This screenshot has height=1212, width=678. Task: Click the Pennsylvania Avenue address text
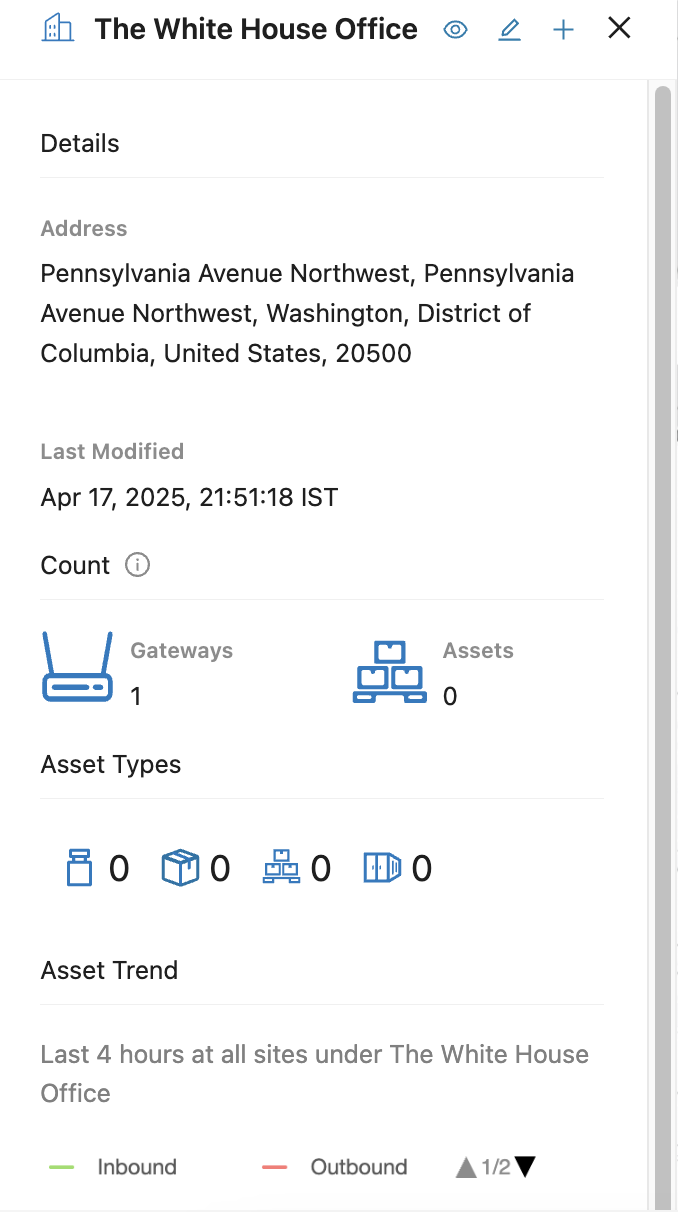[x=308, y=313]
